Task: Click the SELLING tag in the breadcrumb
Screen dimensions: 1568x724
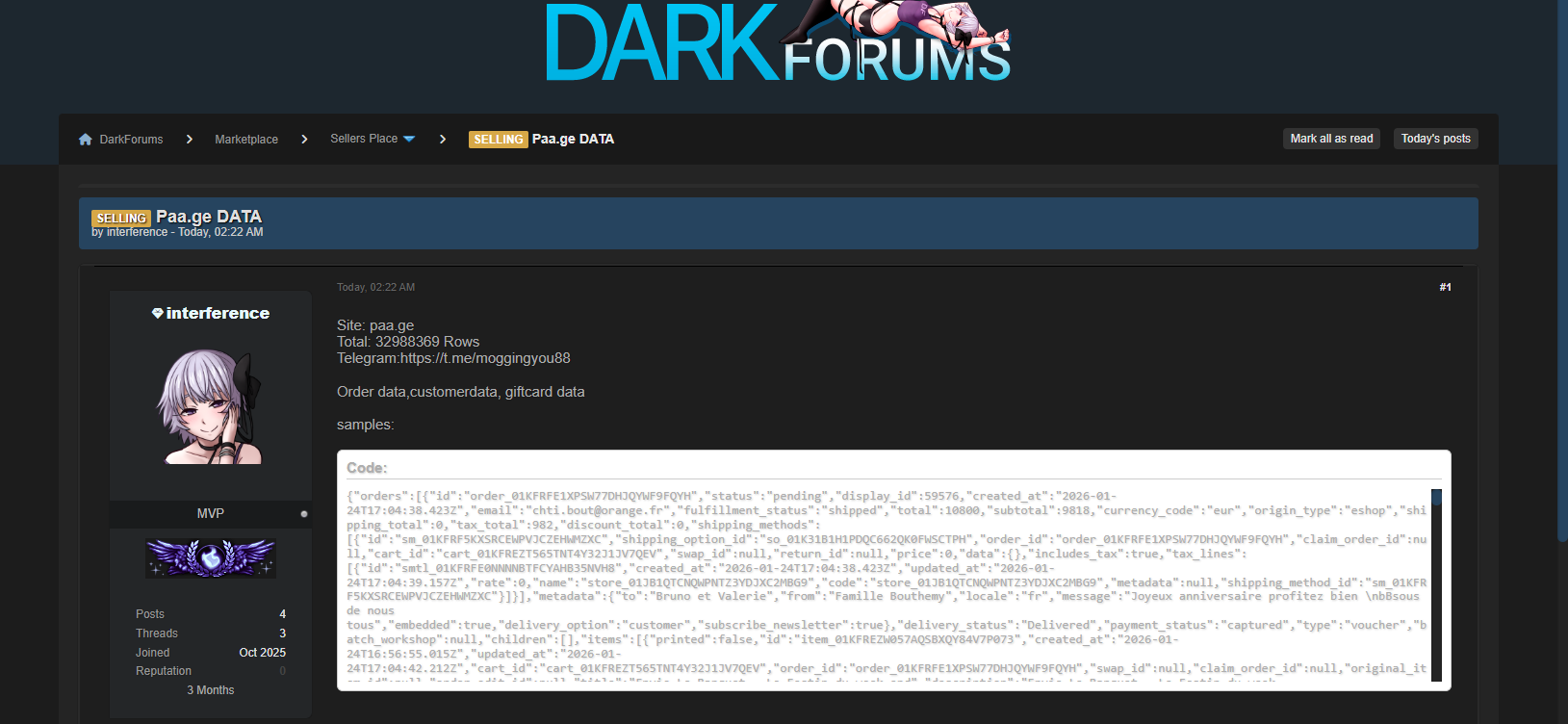Action: (x=498, y=140)
